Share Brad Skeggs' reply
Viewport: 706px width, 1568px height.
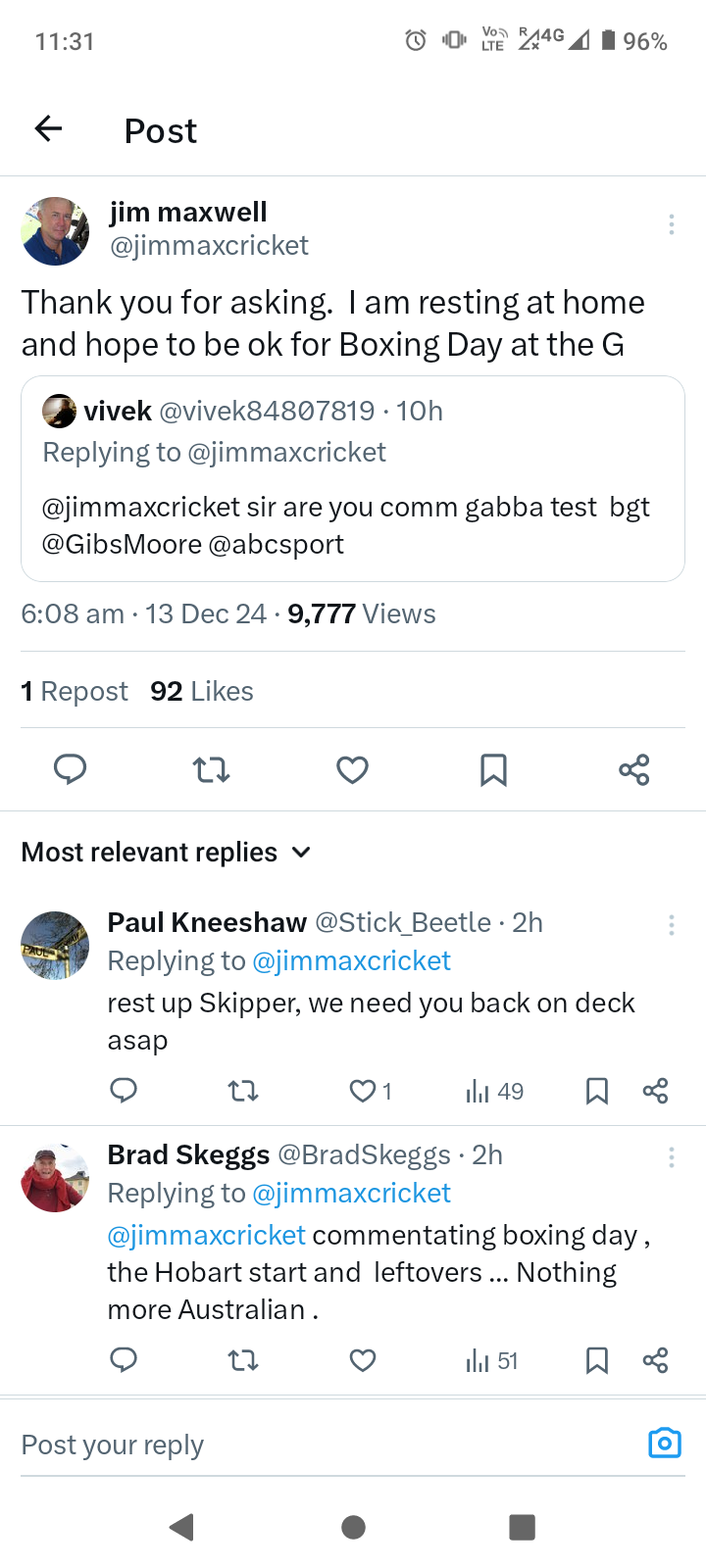[x=655, y=1360]
